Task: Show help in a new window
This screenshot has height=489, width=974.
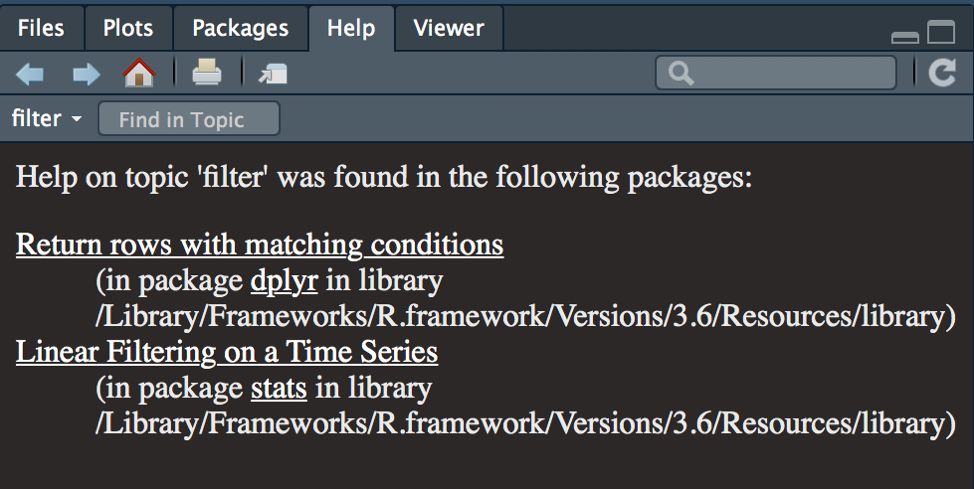Action: [271, 73]
